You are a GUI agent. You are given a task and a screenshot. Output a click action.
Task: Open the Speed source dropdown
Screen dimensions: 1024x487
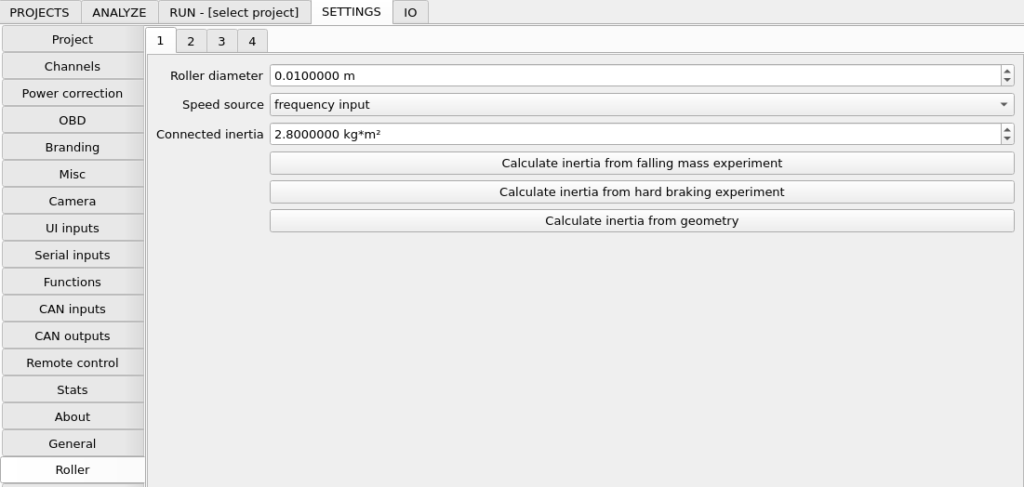[642, 104]
